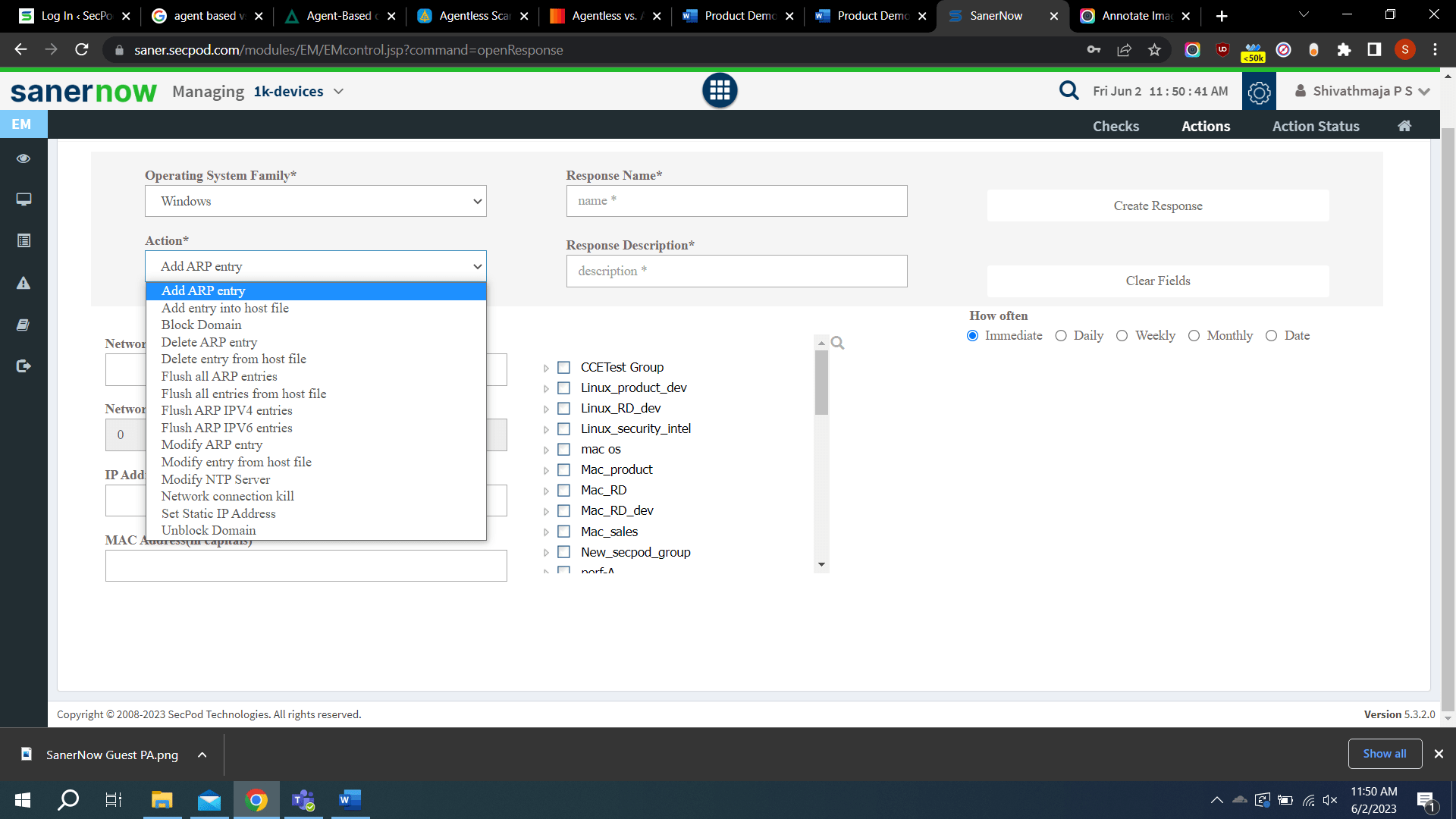Open the monitor devices icon in the sidebar

pos(24,199)
